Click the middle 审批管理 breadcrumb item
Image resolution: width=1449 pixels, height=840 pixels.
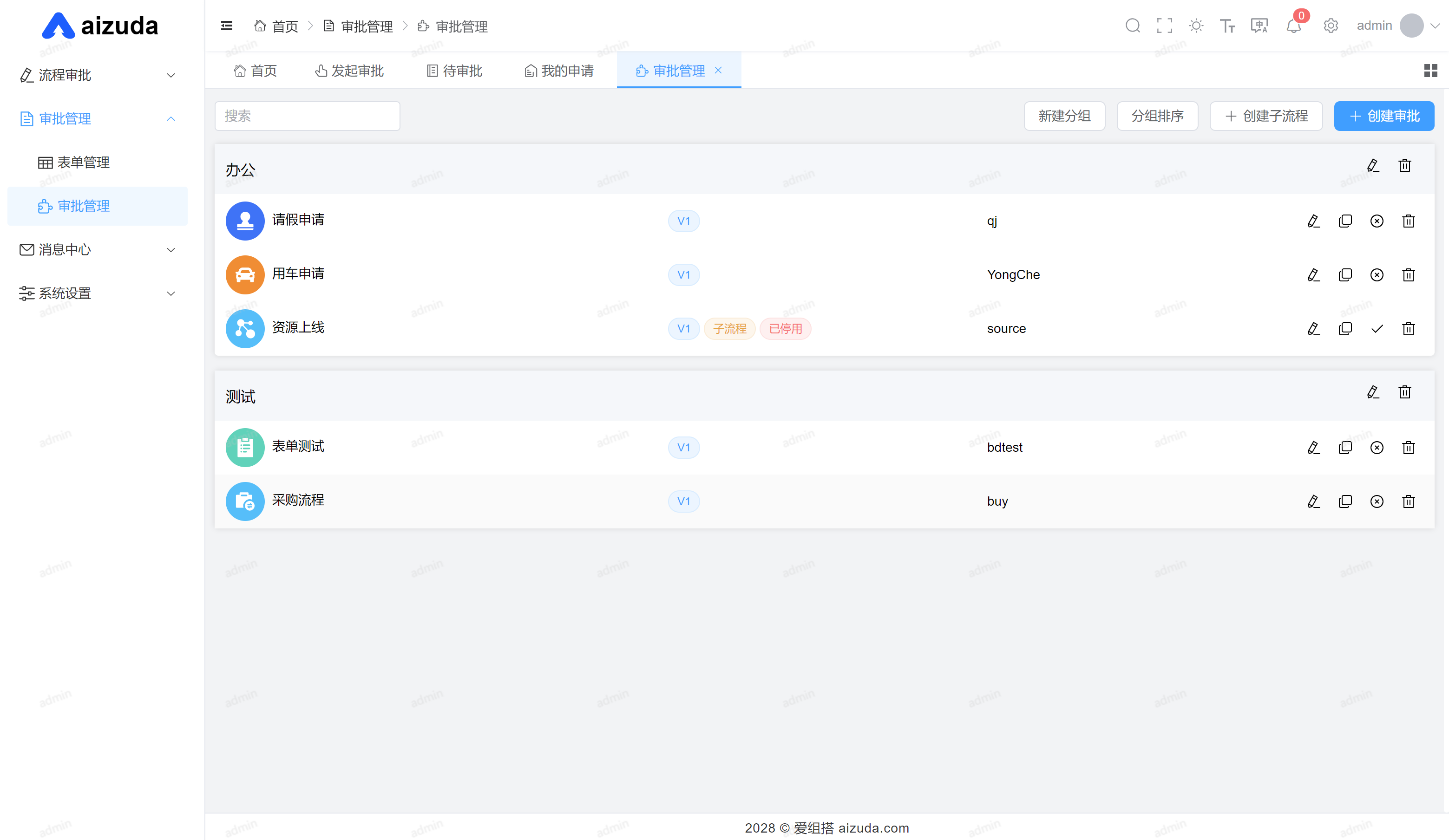358,26
